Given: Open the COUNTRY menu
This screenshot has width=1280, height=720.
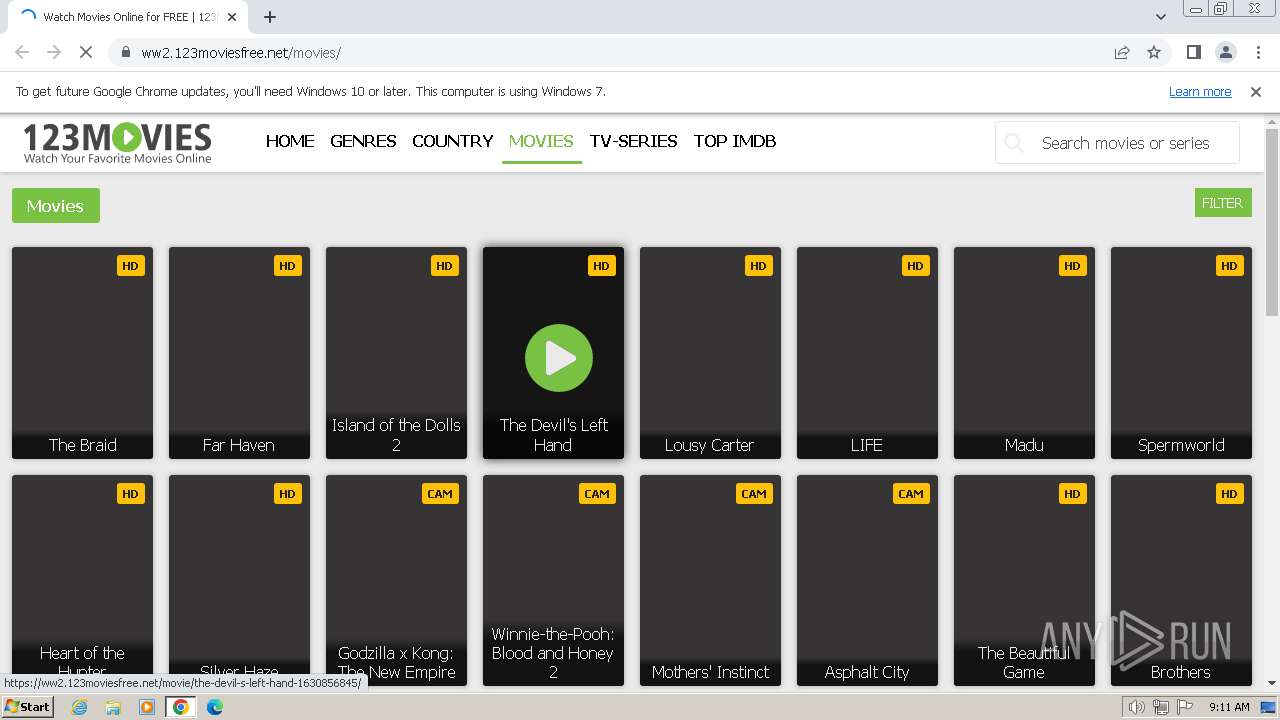Looking at the screenshot, I should 453,141.
